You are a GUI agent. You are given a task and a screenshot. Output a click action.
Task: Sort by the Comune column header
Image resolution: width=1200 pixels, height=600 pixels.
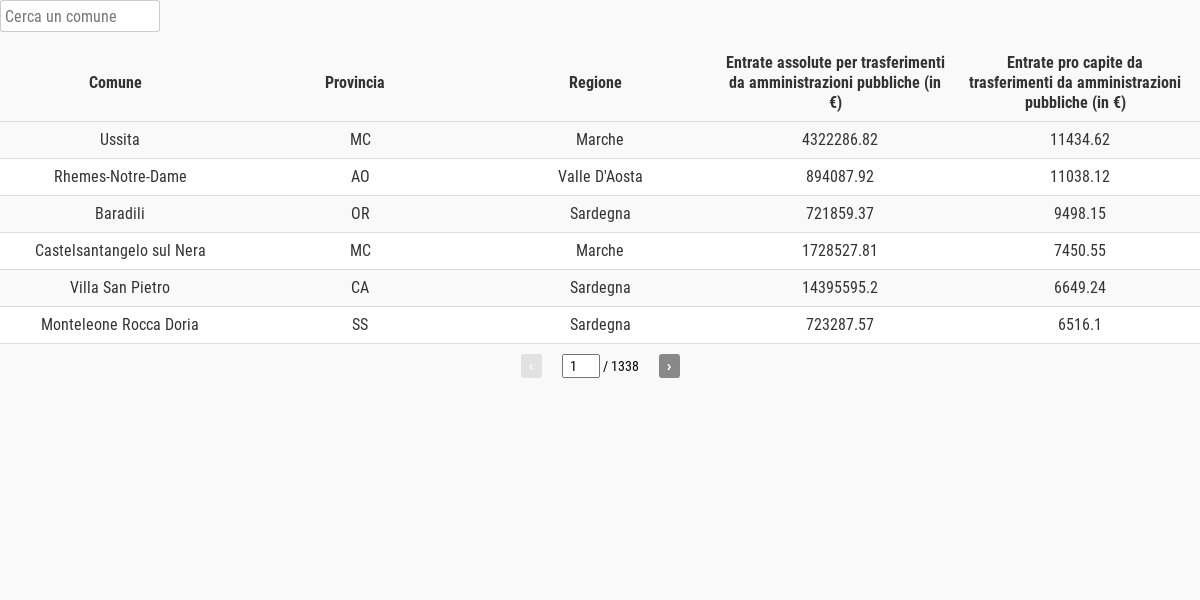(x=115, y=82)
